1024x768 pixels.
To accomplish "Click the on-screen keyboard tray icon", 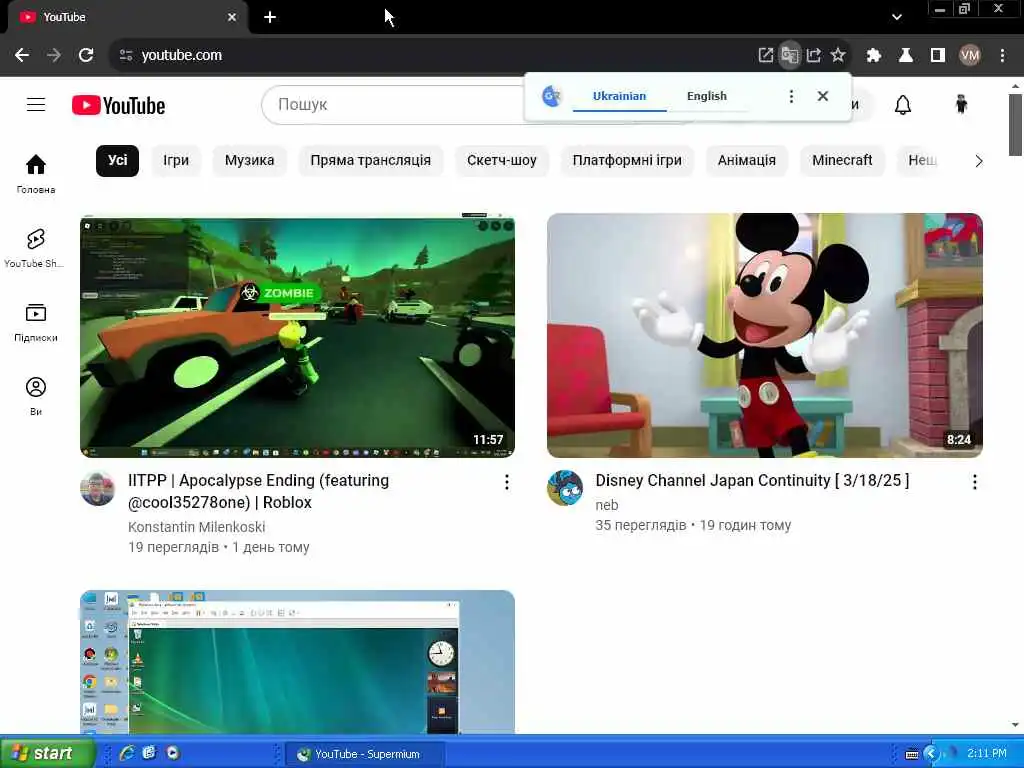I will click(912, 754).
